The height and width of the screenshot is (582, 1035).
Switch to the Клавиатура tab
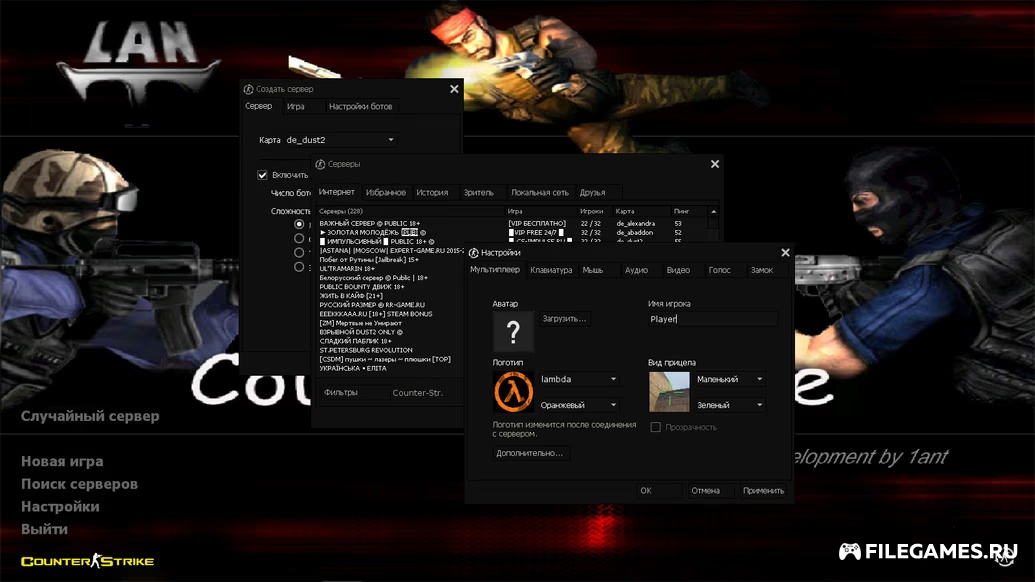tap(551, 270)
